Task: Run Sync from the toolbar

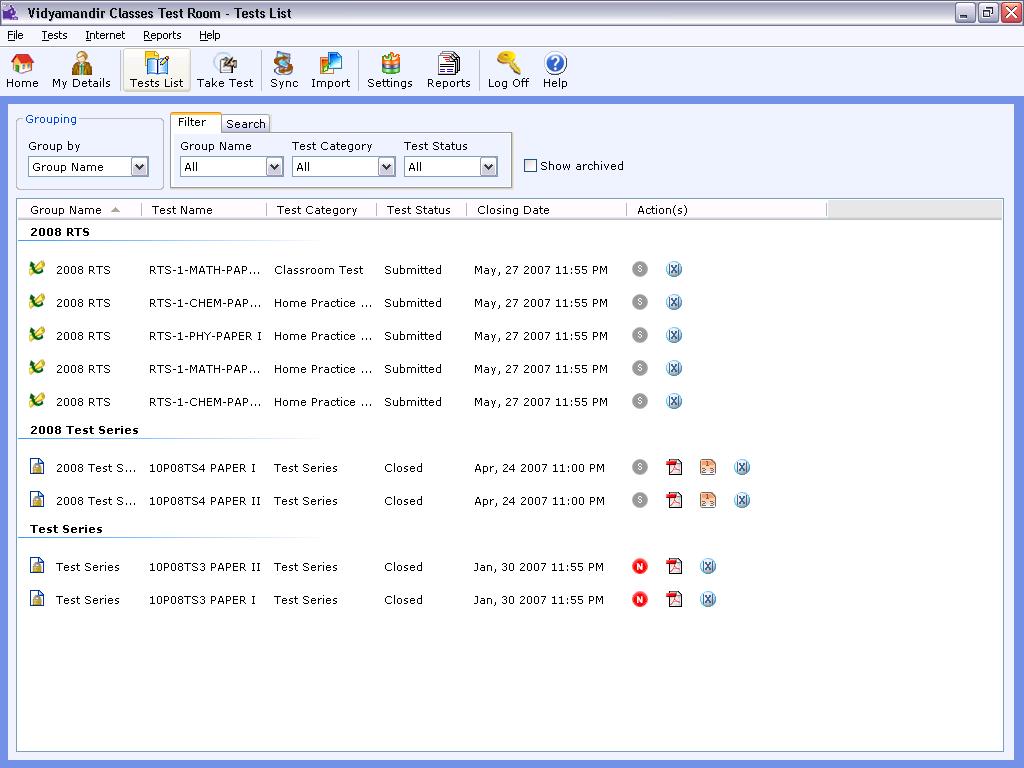Action: click(x=284, y=71)
